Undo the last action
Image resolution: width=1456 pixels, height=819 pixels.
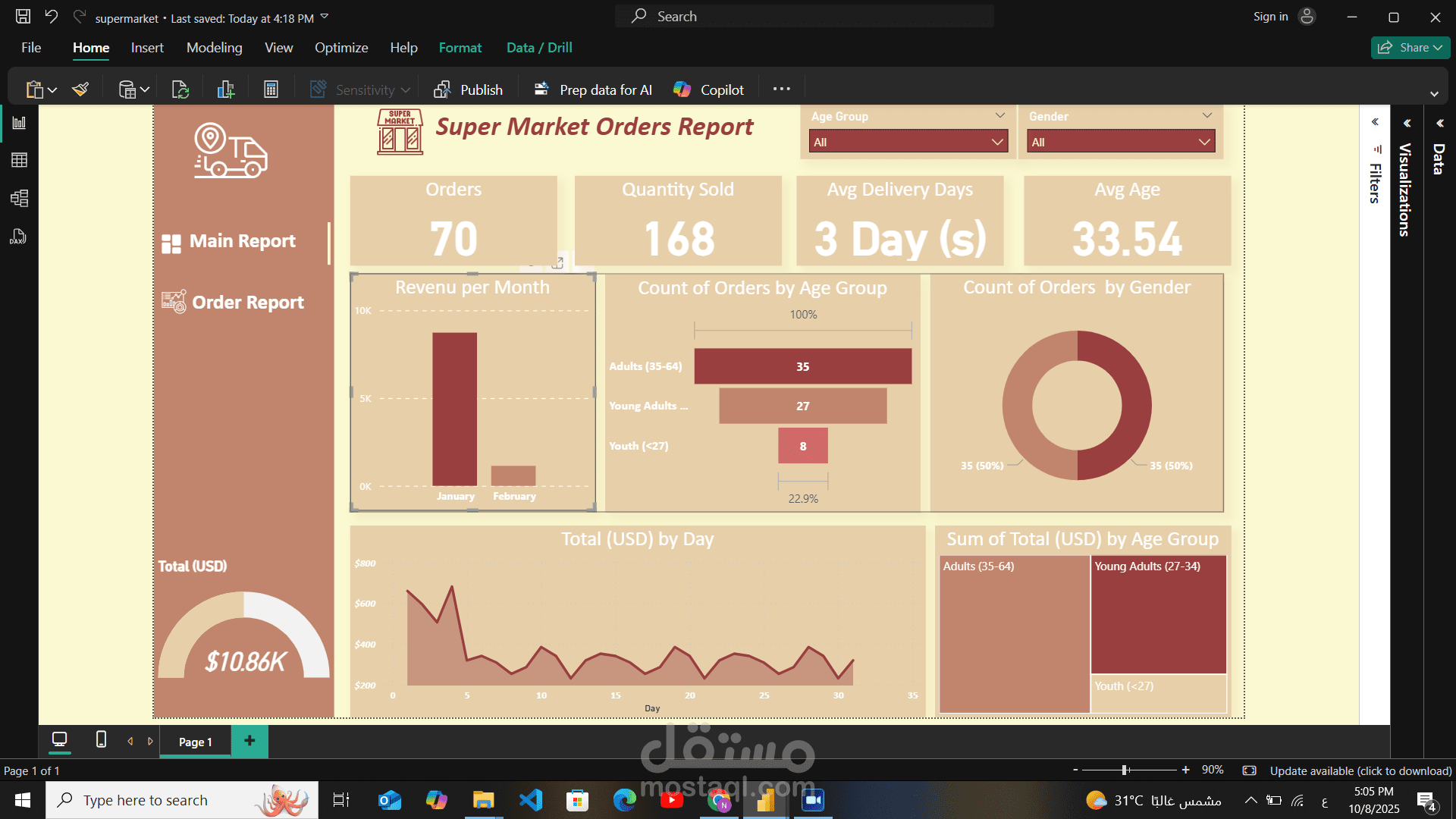click(51, 16)
